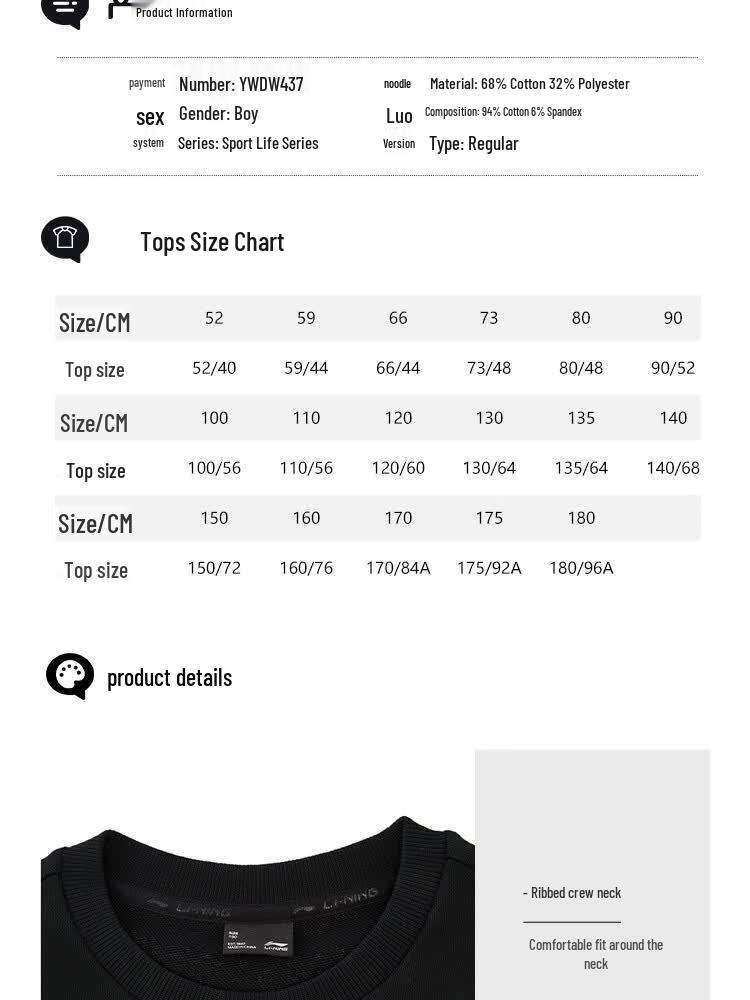Viewport: 750px width, 1000px height.
Task: Click the Tops Size Chart heading
Action: [212, 242]
